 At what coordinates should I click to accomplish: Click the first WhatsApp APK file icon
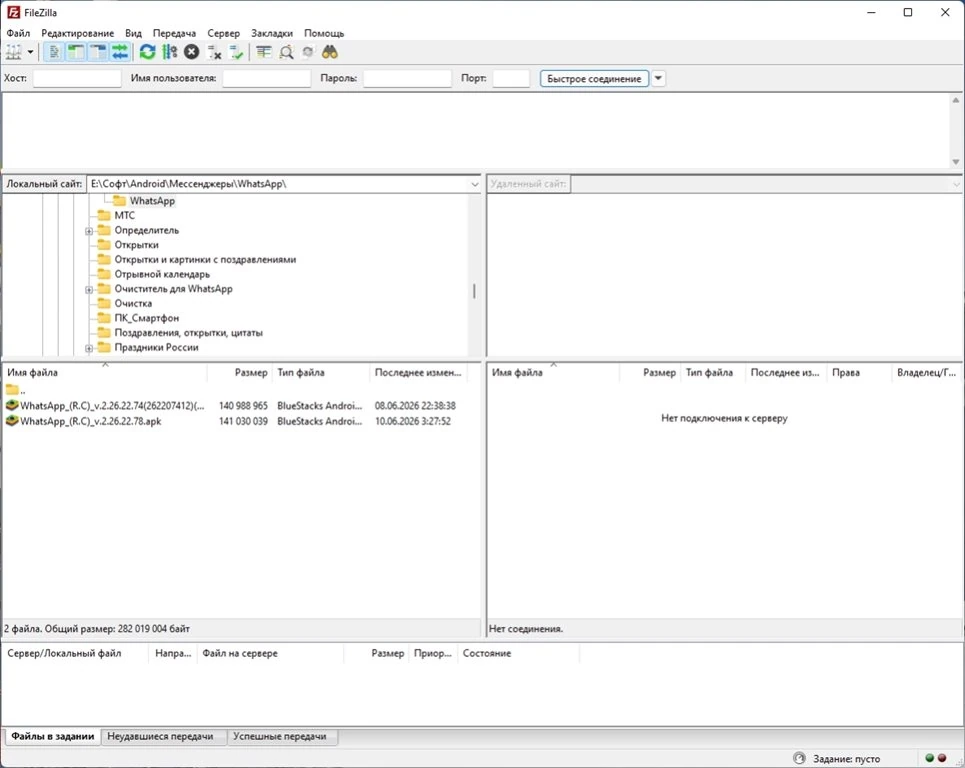12,405
